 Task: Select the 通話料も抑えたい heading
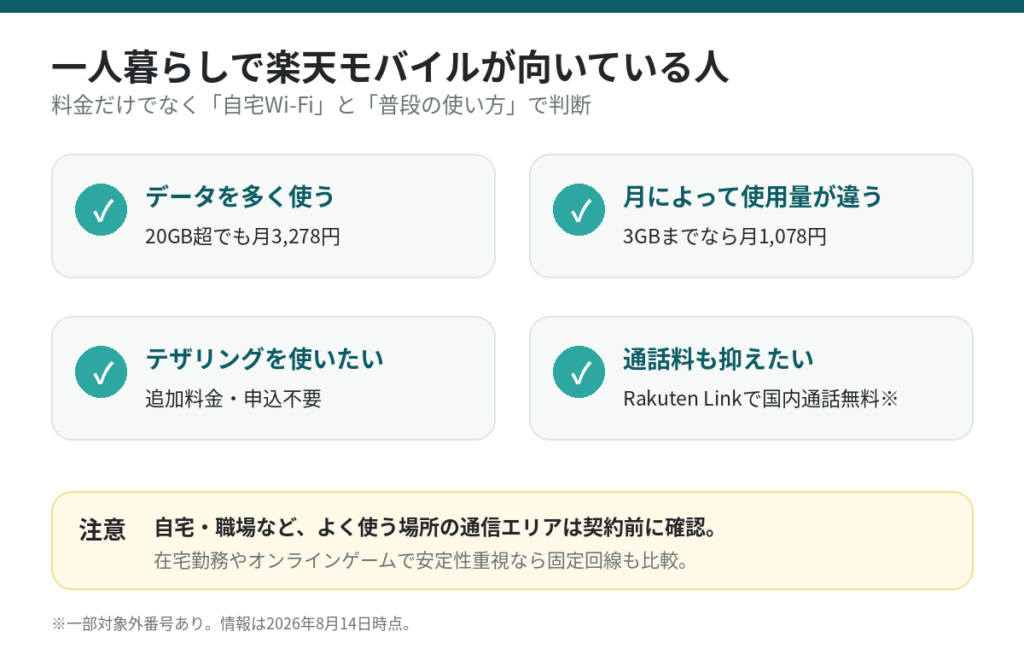[718, 359]
